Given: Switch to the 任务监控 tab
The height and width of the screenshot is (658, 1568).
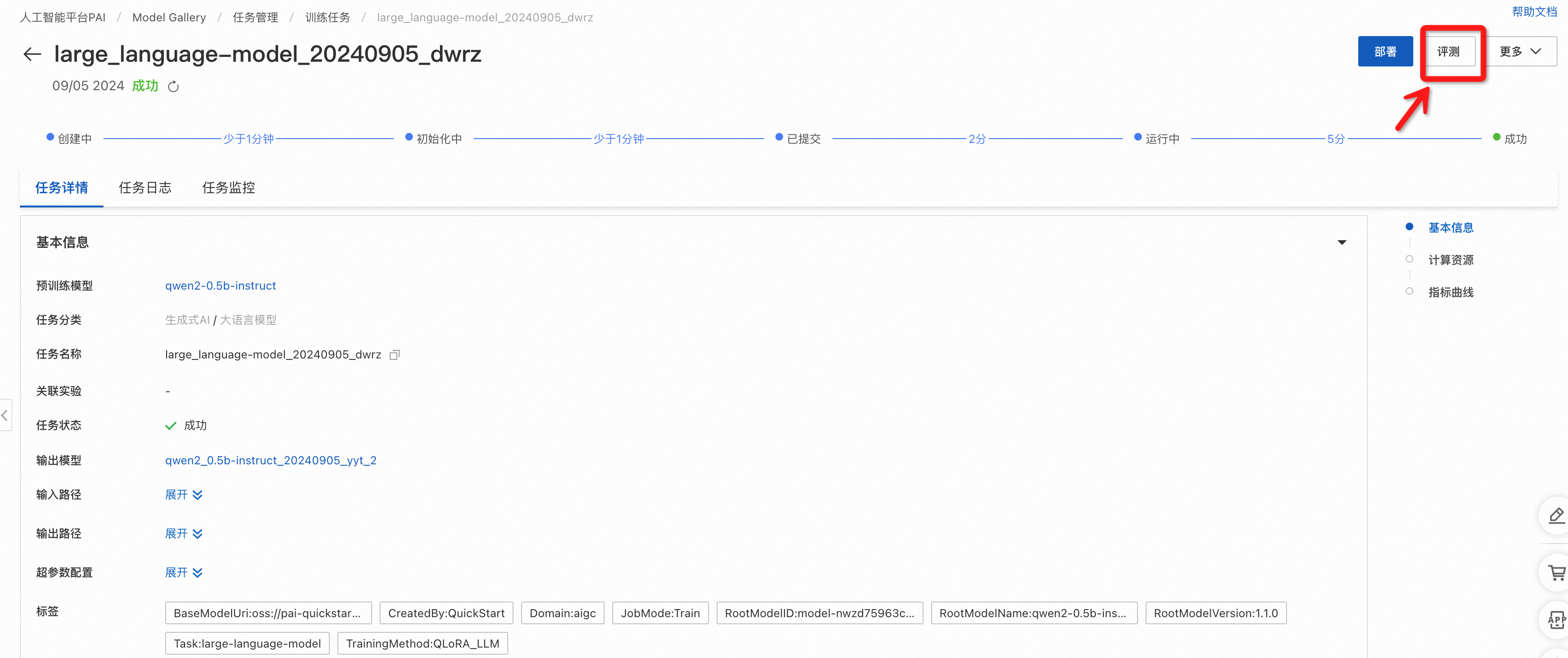Looking at the screenshot, I should click(228, 188).
